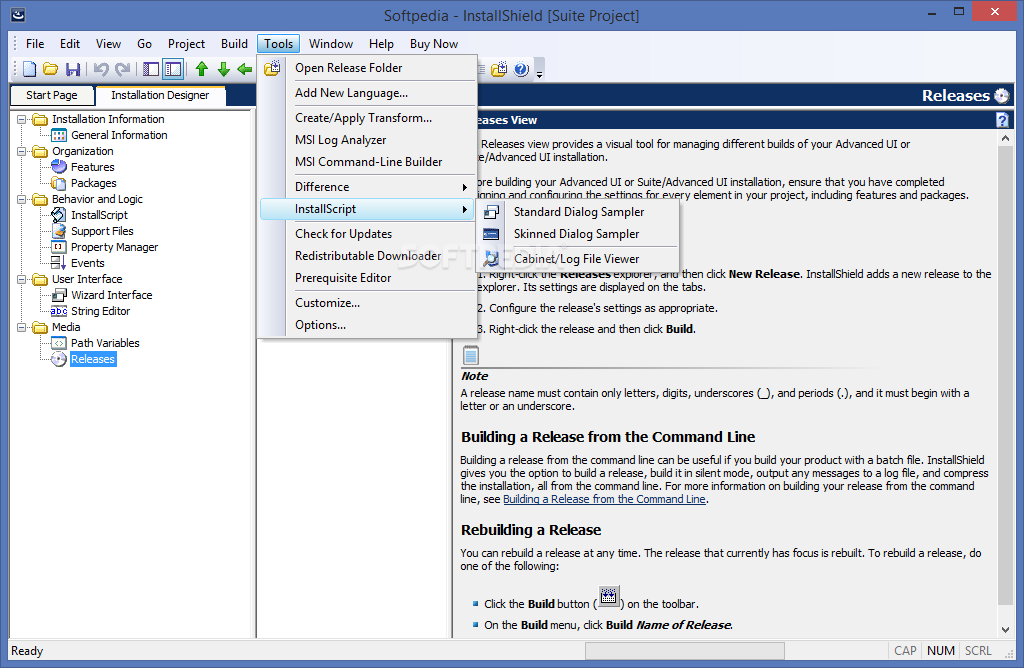Open Prerequisite Editor
This screenshot has width=1024, height=668.
coord(367,278)
